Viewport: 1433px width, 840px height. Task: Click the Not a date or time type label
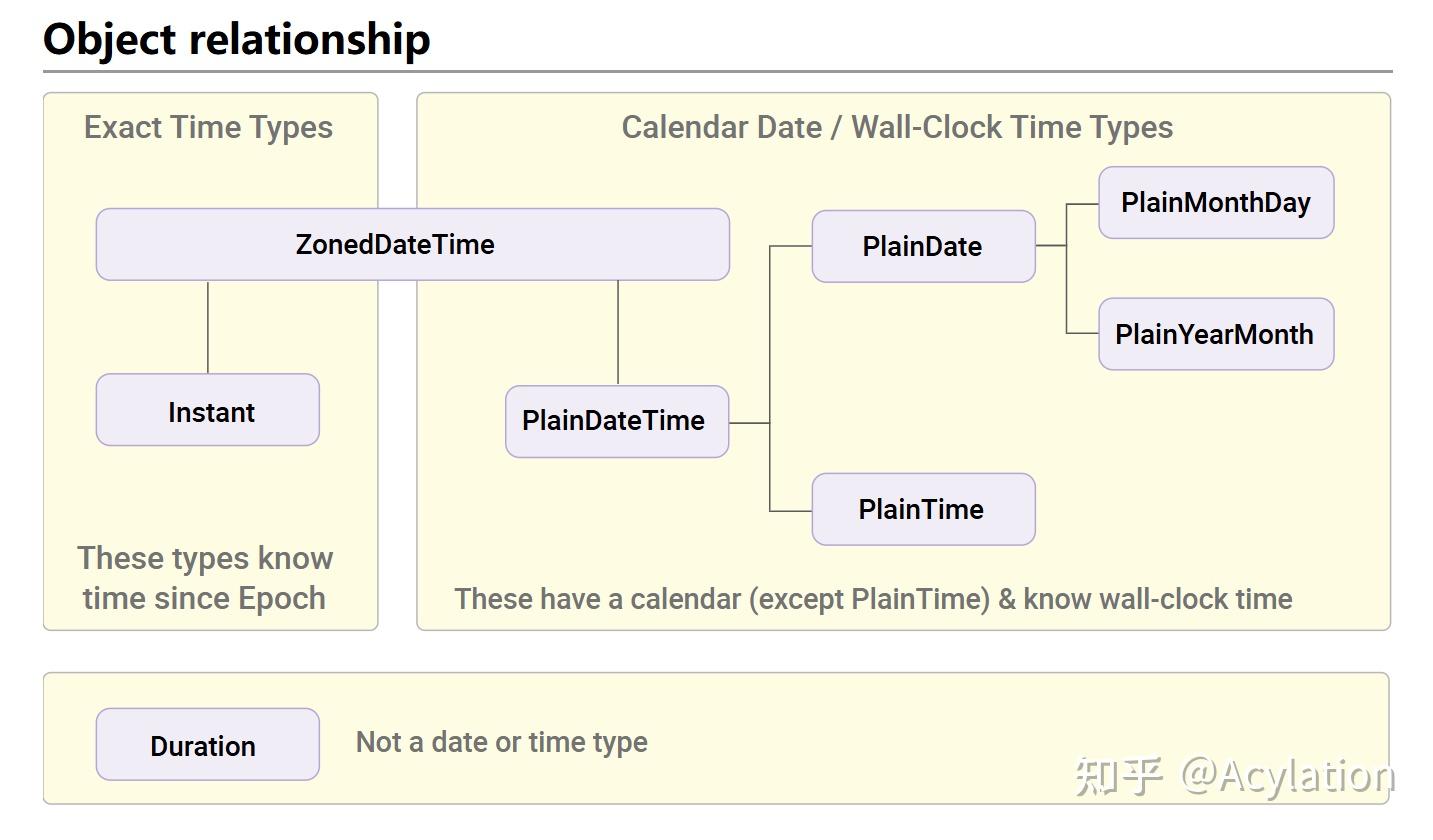(502, 742)
